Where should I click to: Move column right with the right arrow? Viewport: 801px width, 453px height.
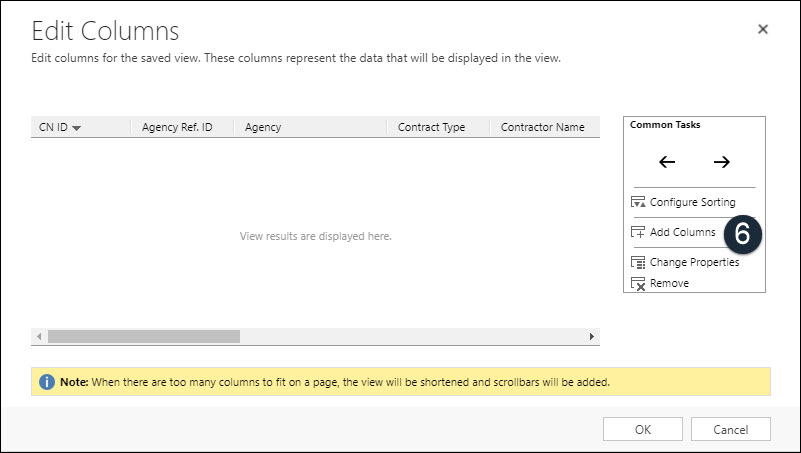(x=721, y=162)
